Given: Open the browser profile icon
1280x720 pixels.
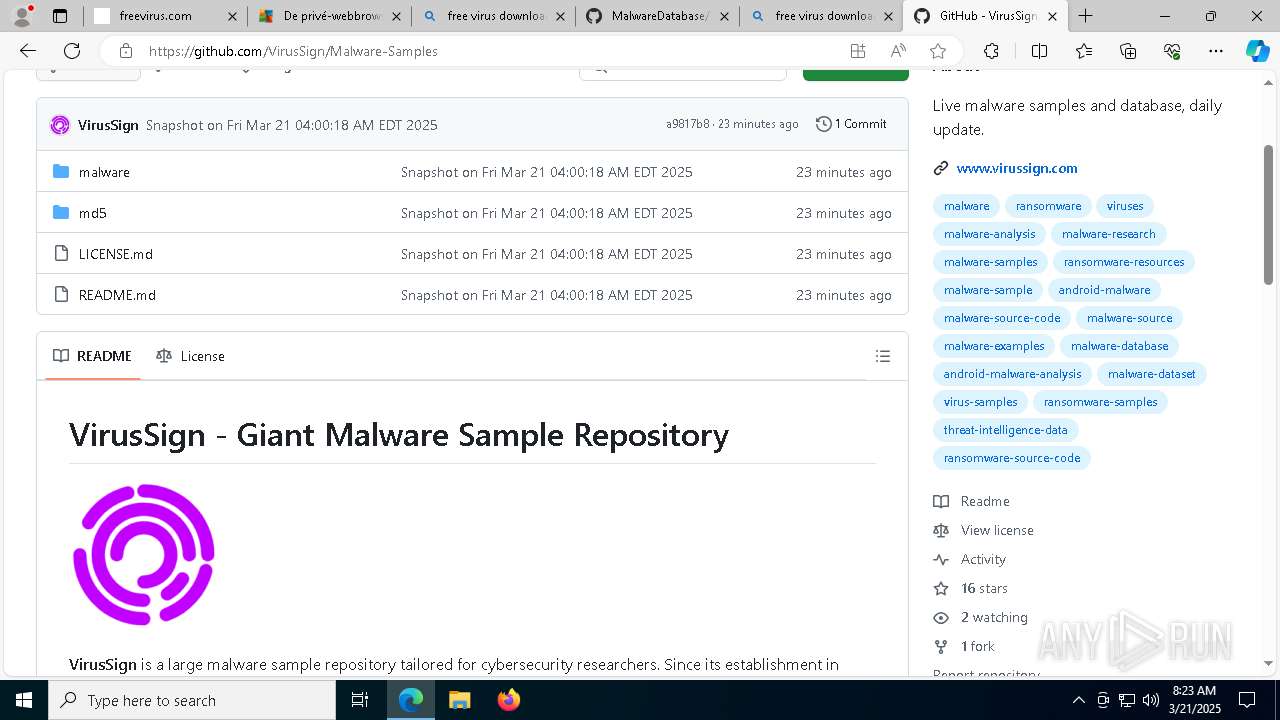Looking at the screenshot, I should point(21,15).
